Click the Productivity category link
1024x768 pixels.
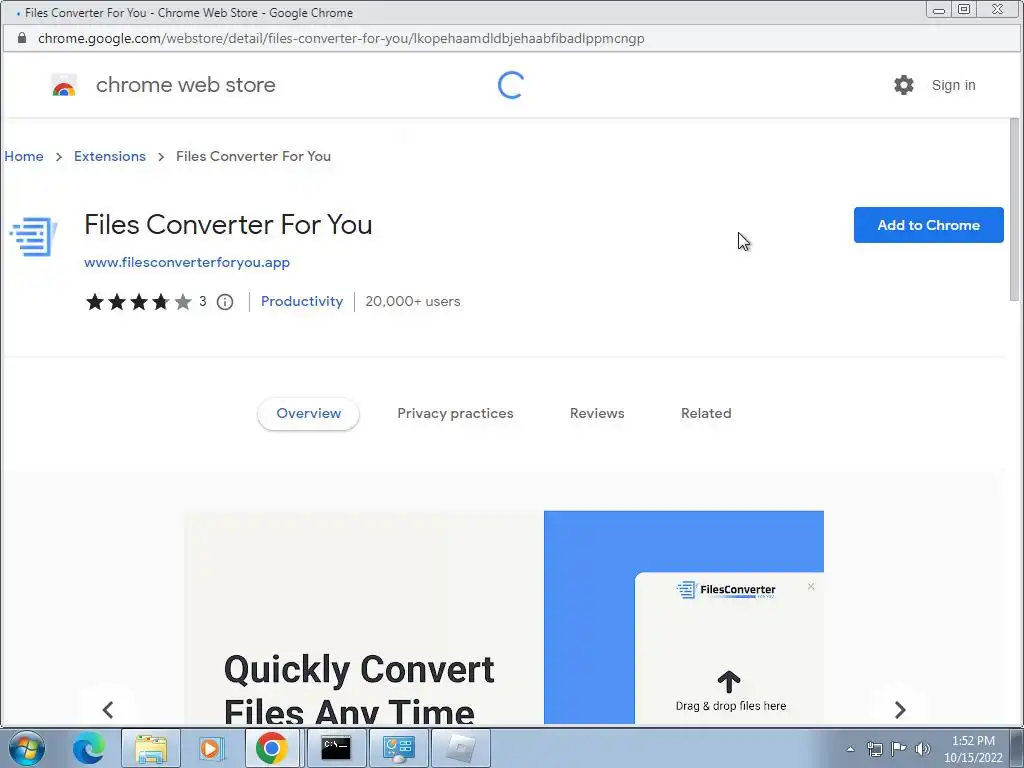point(302,301)
